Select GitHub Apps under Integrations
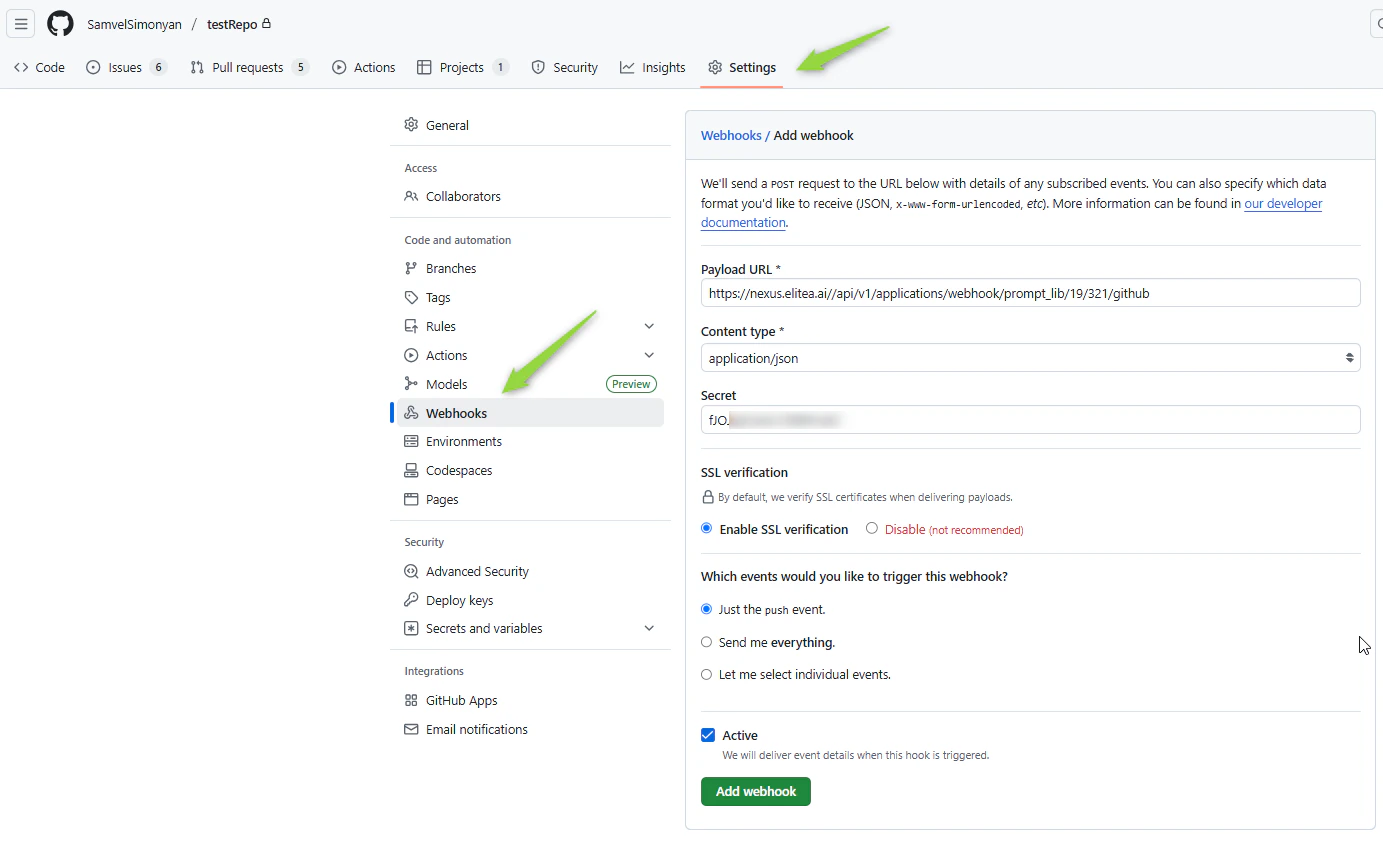The image size is (1396, 841). point(461,700)
